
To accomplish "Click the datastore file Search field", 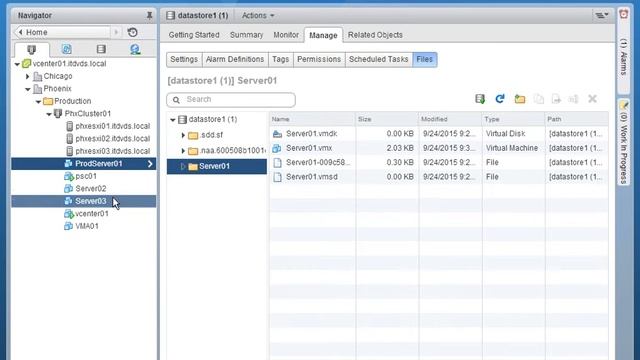I will tap(231, 100).
